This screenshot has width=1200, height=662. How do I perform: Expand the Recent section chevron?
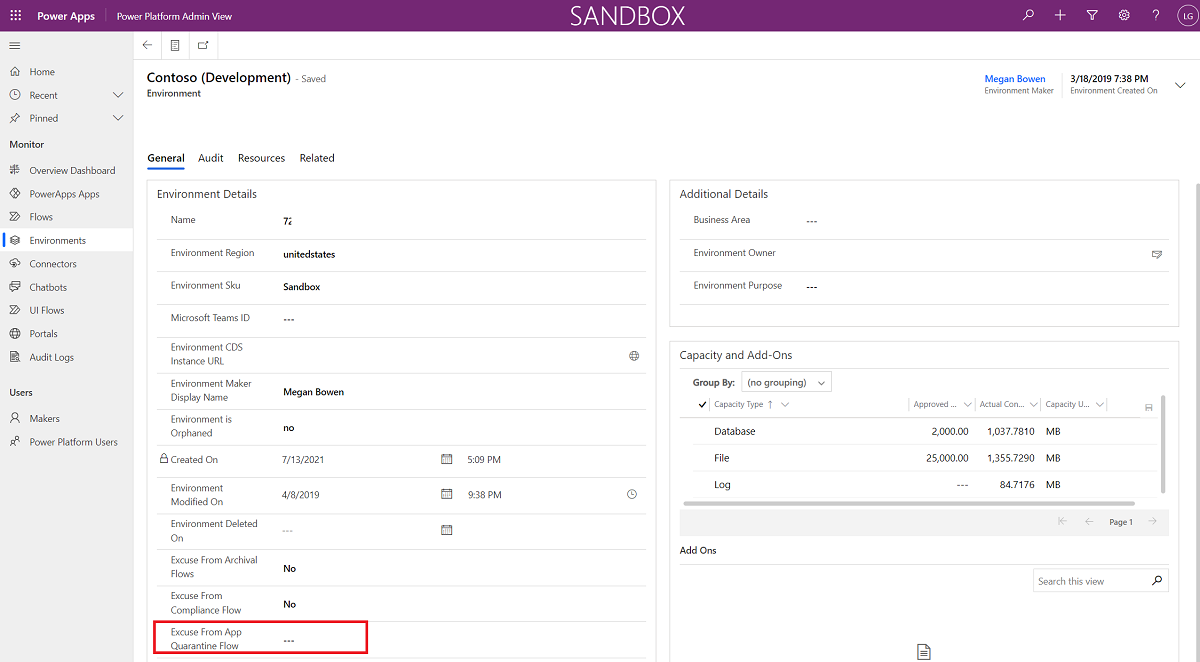(118, 95)
